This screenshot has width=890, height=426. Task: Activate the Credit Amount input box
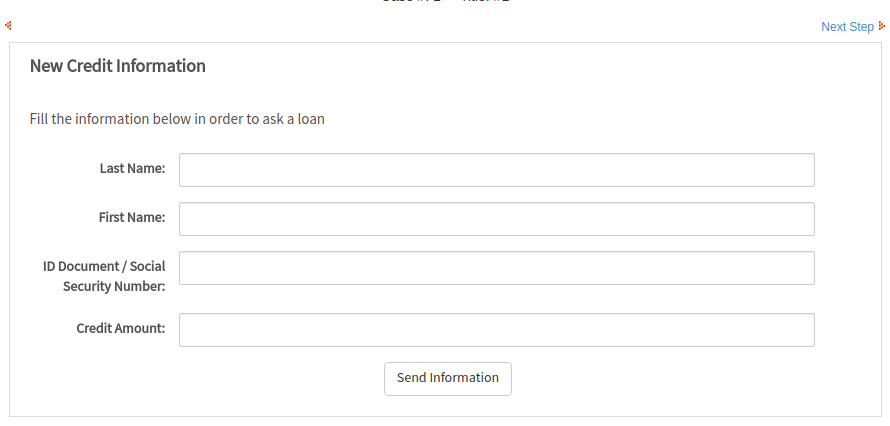coord(496,330)
